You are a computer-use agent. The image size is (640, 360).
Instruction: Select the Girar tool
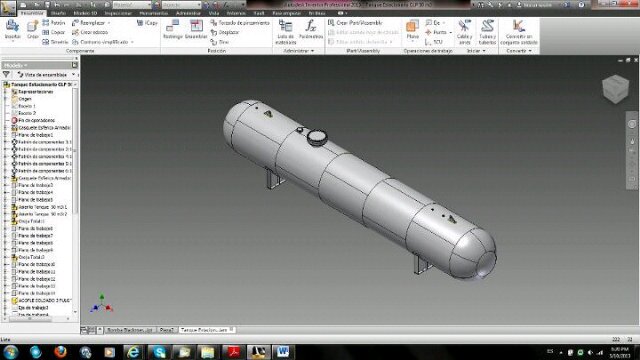point(220,42)
